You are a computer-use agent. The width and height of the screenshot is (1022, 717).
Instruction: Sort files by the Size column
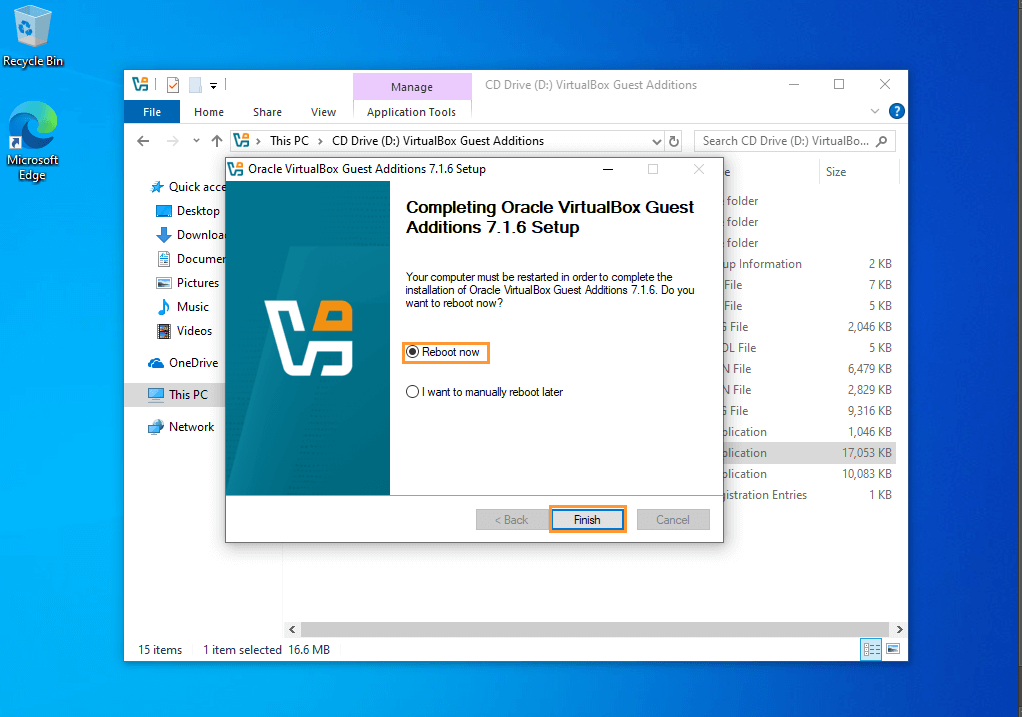click(x=836, y=172)
